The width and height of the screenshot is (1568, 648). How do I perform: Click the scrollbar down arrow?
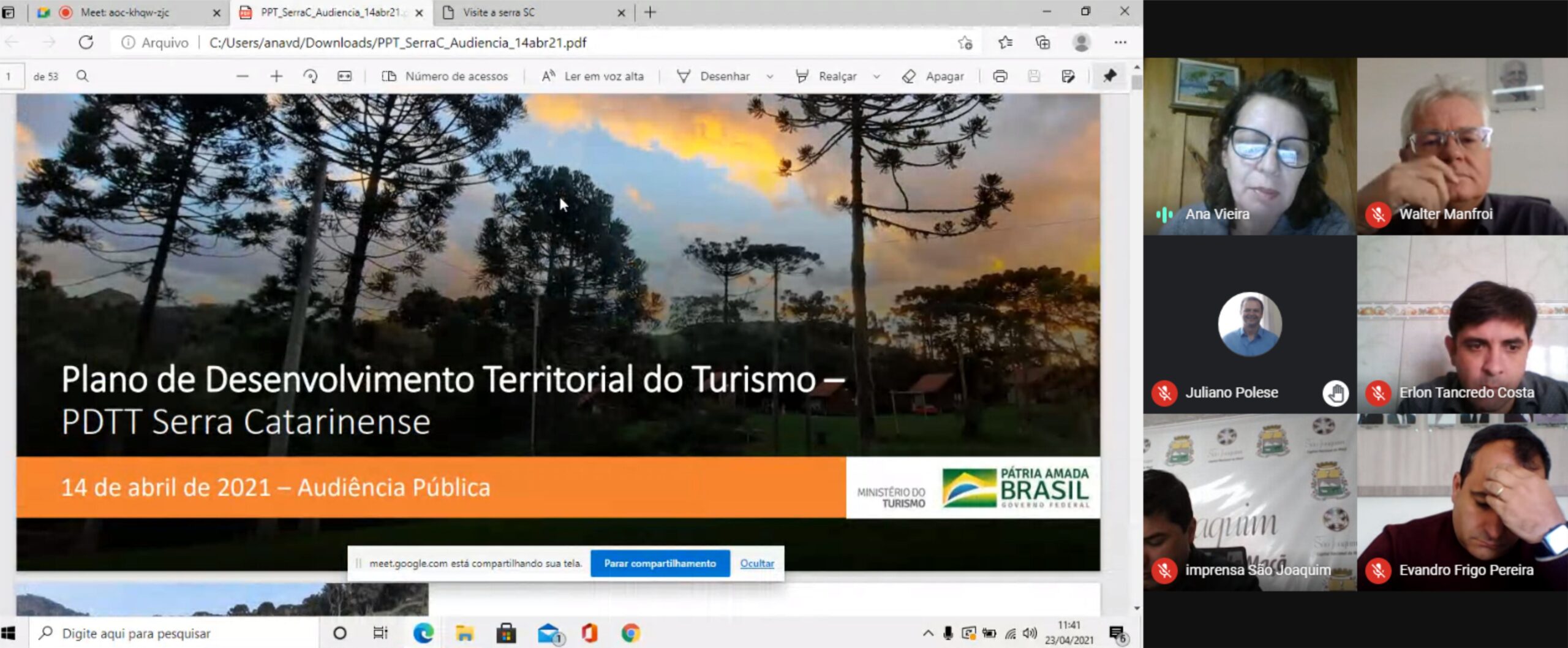coord(1136,608)
